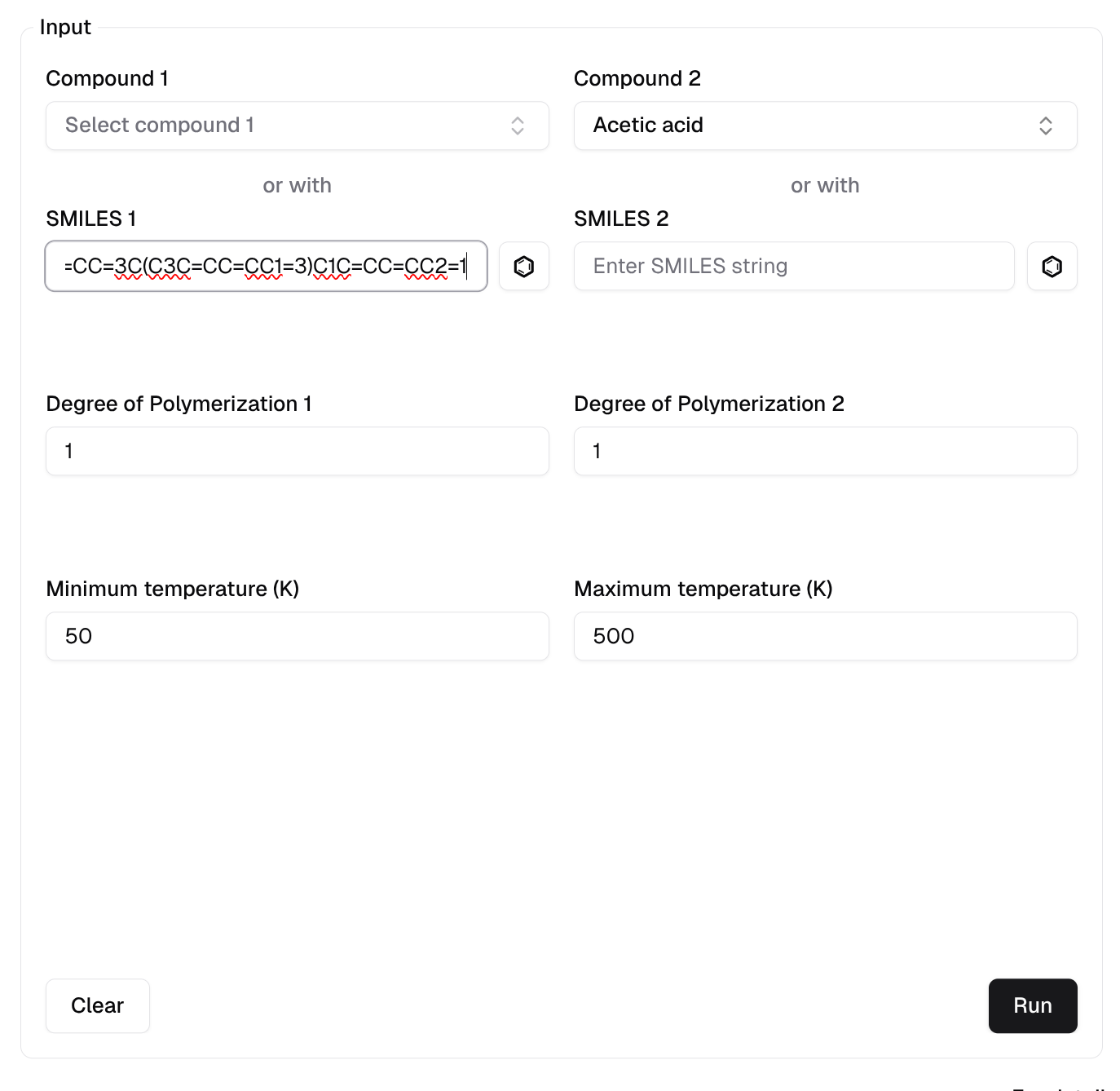
Task: Click the Maximum temperature field showing 500
Action: click(825, 636)
